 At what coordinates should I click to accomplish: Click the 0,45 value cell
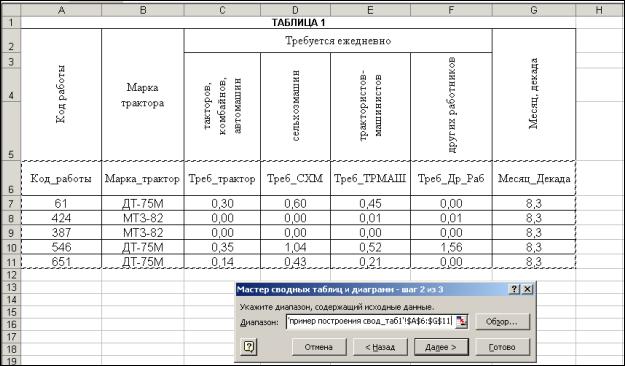(370, 203)
